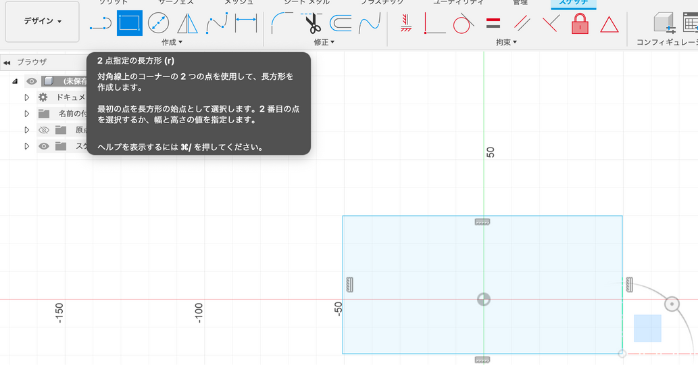
Task: Click the "-100" horizontal axis label
Action: 199,313
